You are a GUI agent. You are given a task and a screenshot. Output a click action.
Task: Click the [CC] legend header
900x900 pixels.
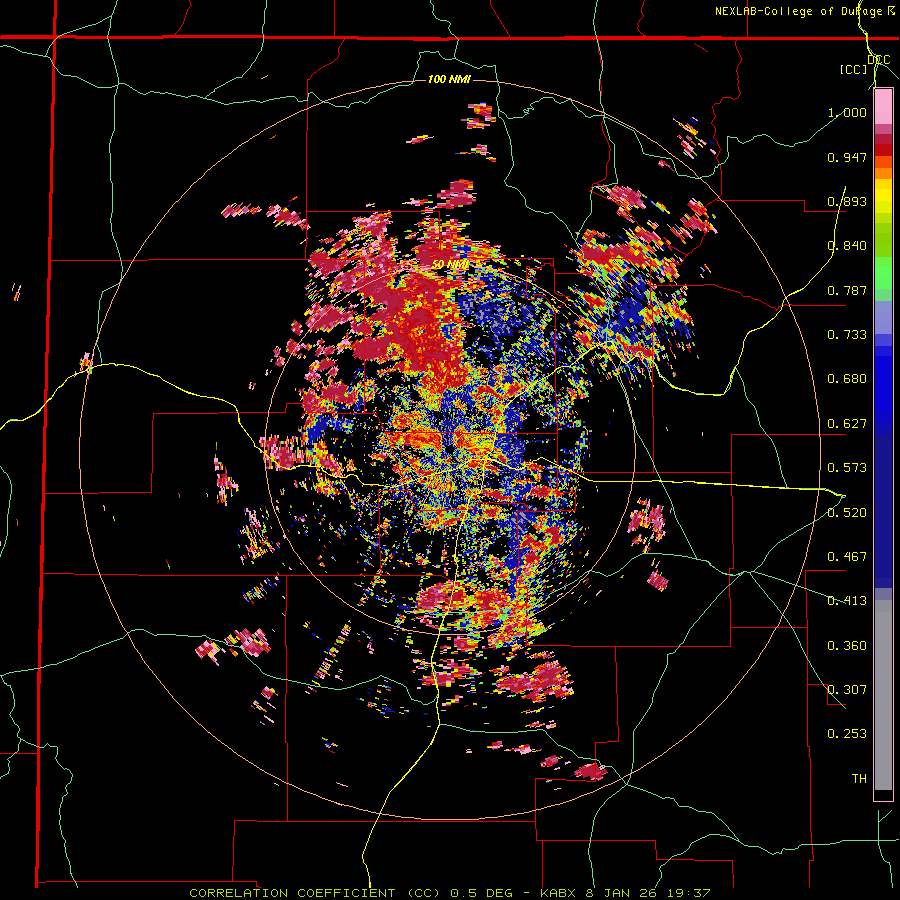pyautogui.click(x=854, y=69)
